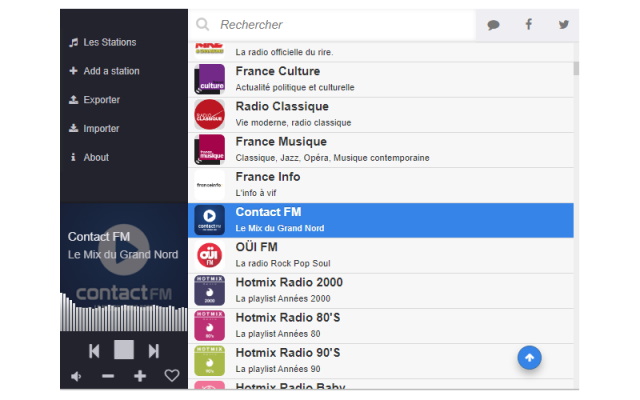Click the France Culture station logo

click(209, 79)
